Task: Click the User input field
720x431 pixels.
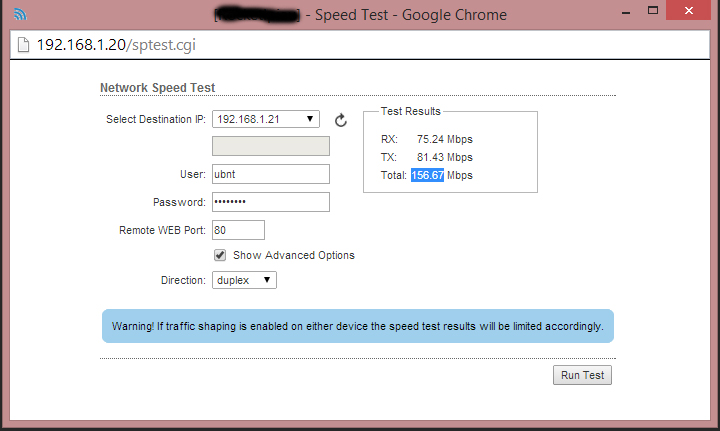Action: pyautogui.click(x=271, y=174)
